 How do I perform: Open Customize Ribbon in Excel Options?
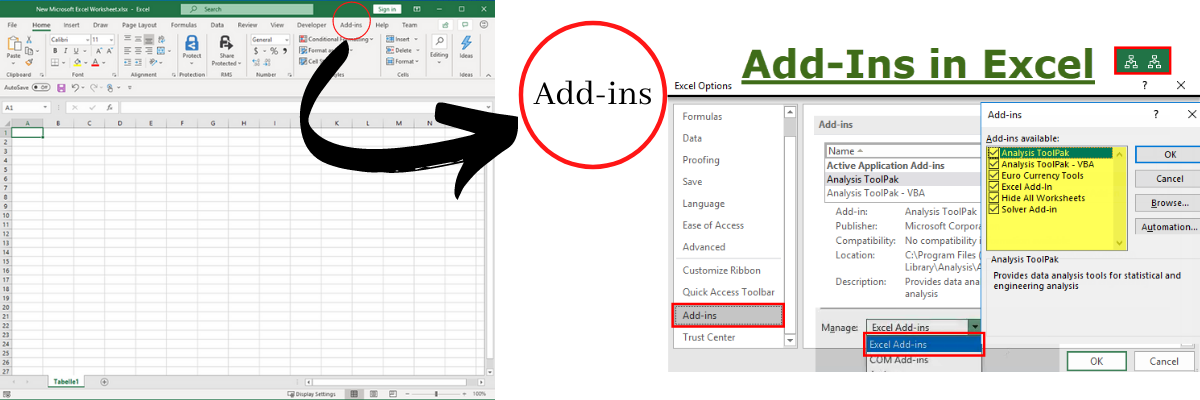(x=721, y=270)
